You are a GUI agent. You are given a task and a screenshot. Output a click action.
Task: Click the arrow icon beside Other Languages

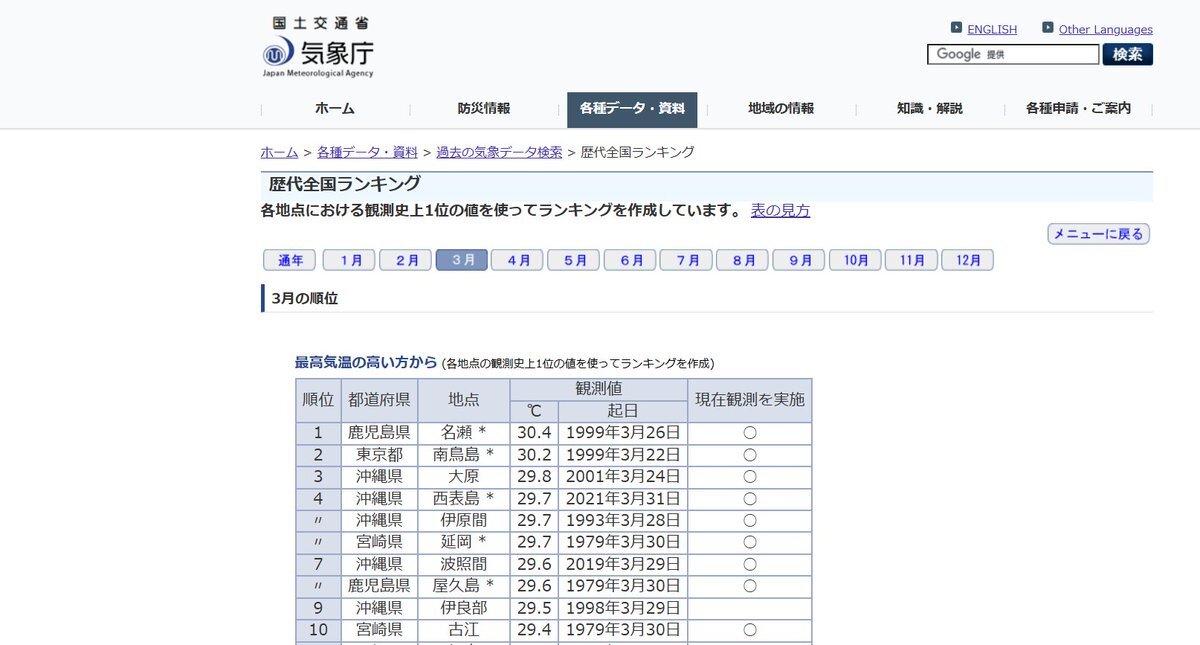coord(1047,28)
